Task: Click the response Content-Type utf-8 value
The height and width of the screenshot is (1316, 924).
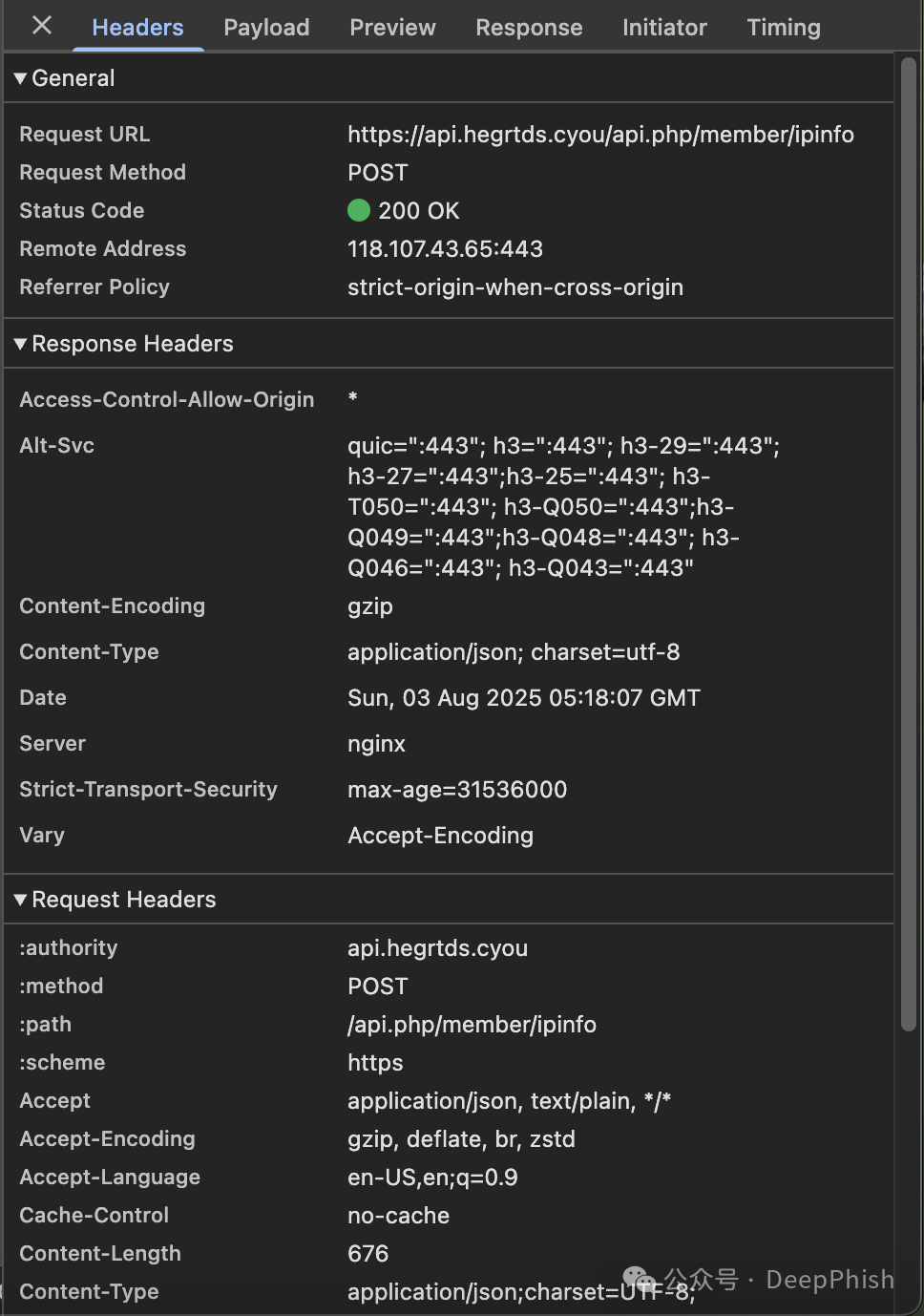Action: 514,652
